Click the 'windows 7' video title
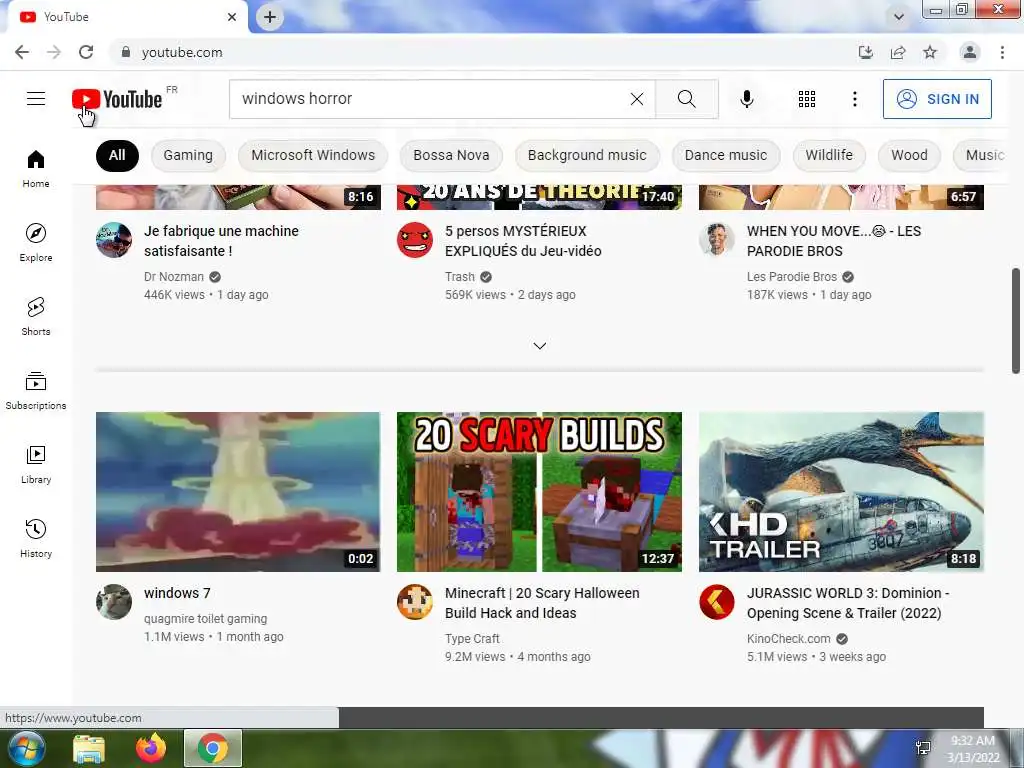 click(x=177, y=593)
